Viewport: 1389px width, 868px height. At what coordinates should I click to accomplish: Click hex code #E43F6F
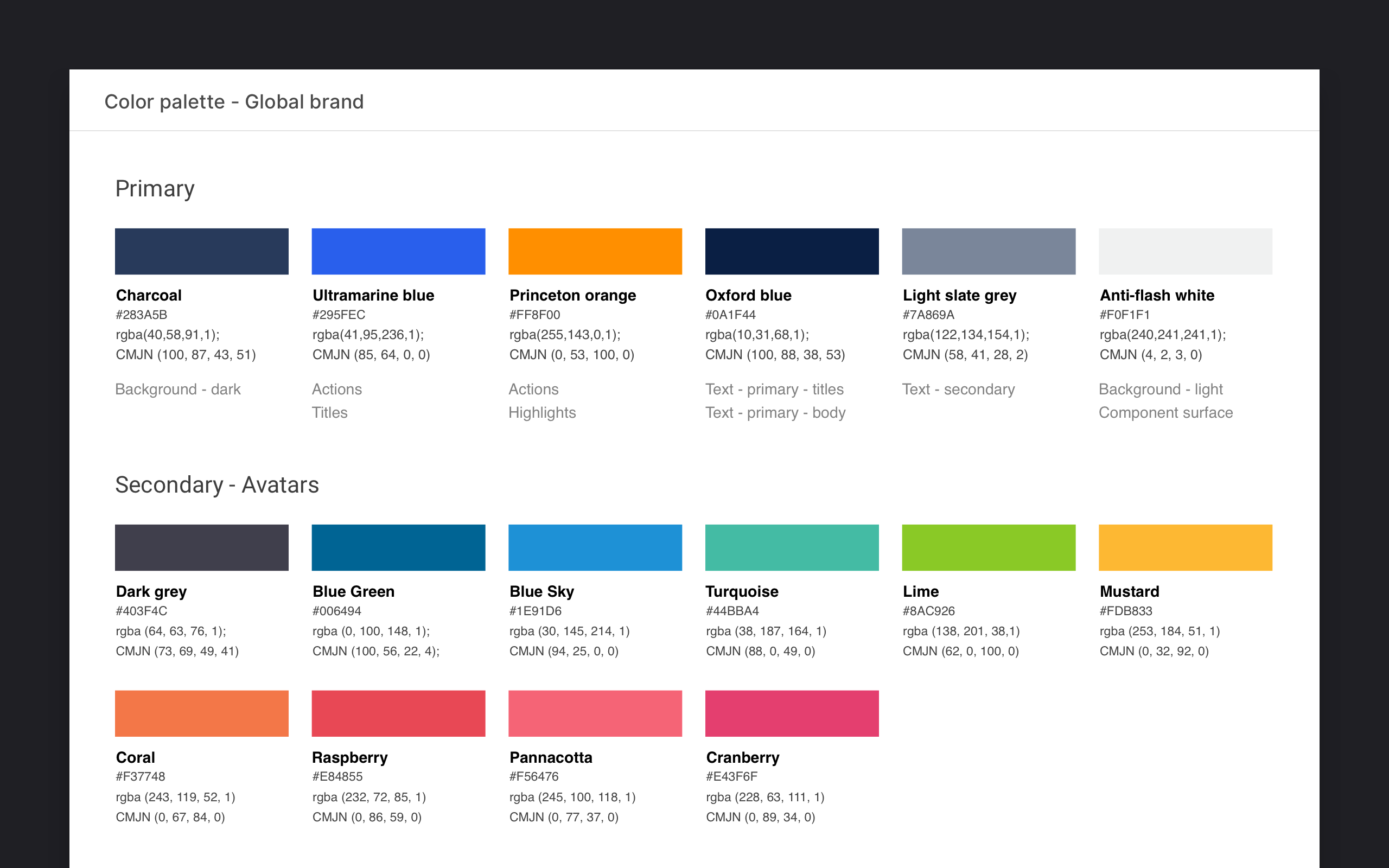[x=732, y=777]
